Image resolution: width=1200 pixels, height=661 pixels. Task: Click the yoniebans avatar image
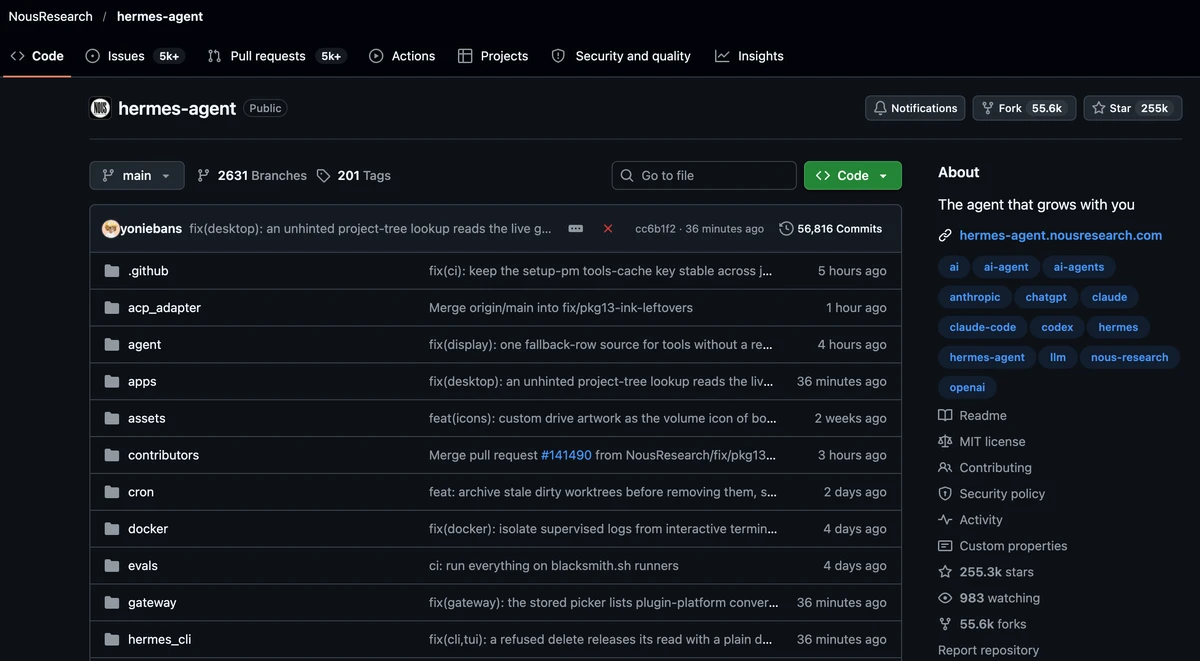111,228
